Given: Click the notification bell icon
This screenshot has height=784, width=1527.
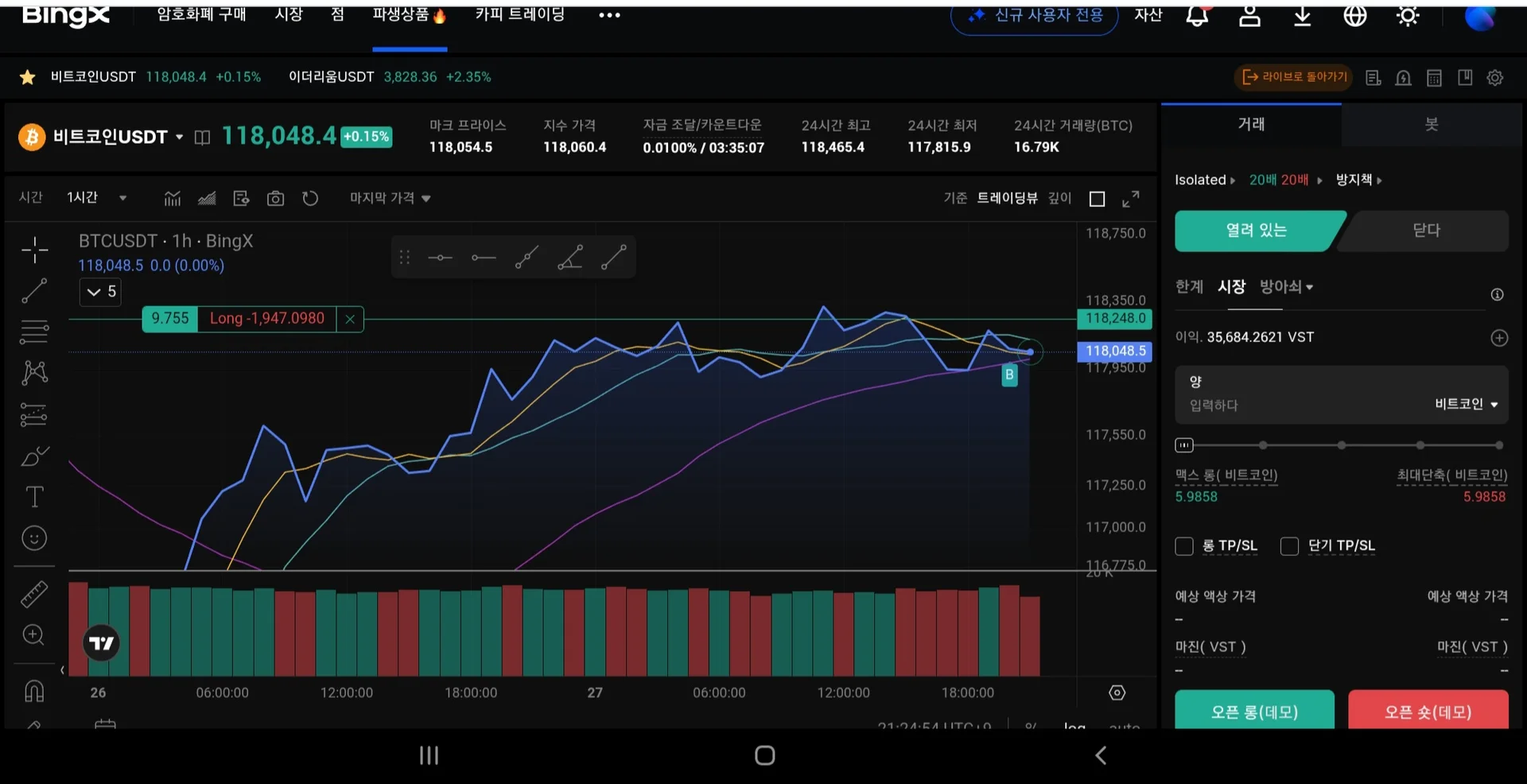Looking at the screenshot, I should pyautogui.click(x=1197, y=16).
